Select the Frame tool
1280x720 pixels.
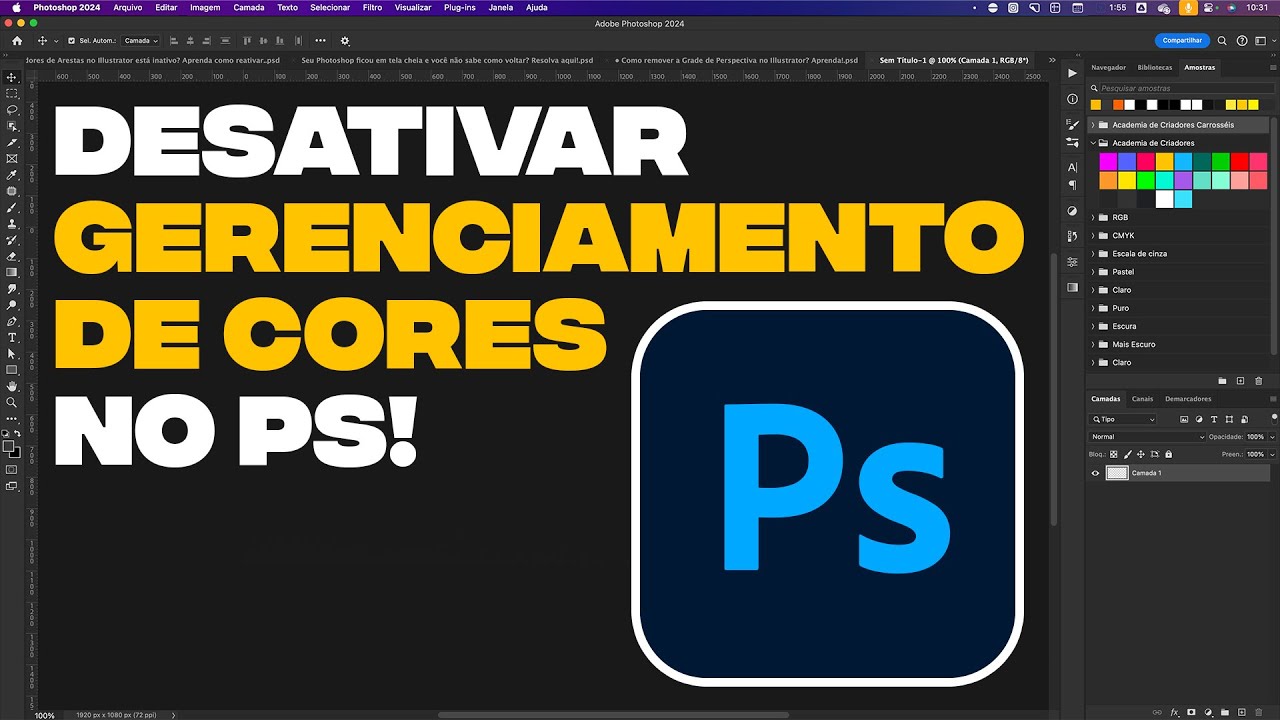click(12, 158)
